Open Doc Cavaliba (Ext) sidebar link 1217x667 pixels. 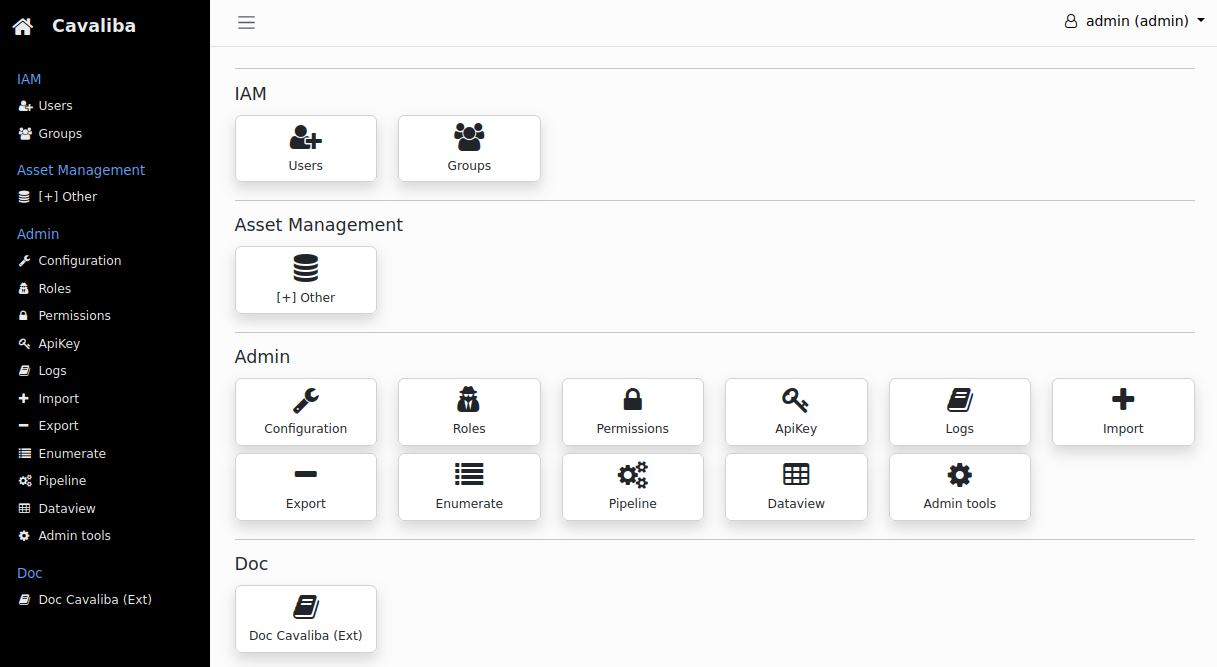[x=94, y=600]
